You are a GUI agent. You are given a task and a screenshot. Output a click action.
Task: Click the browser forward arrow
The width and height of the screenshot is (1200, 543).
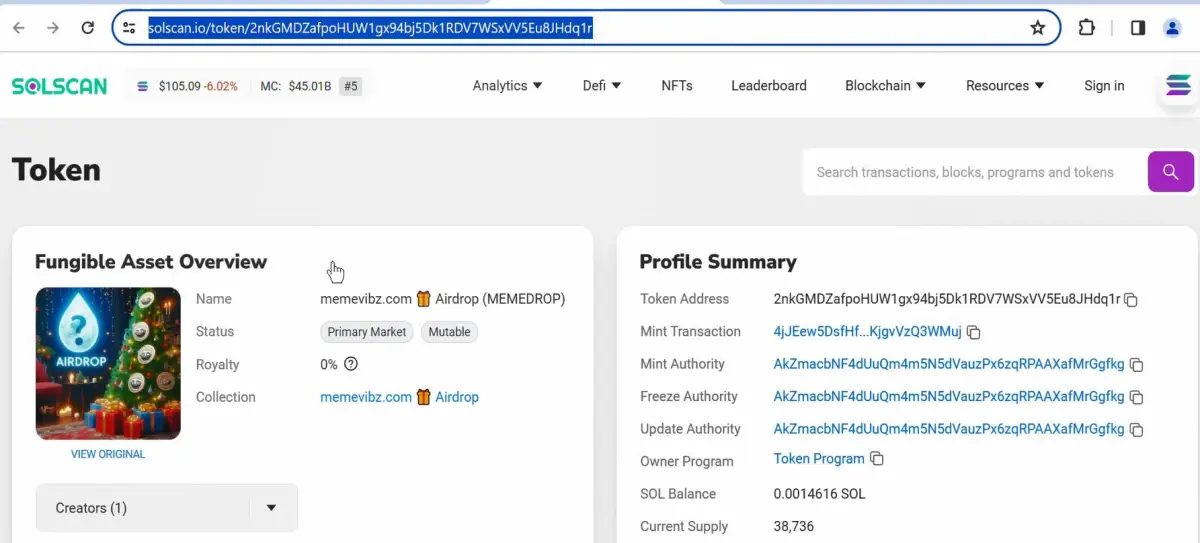pos(53,28)
